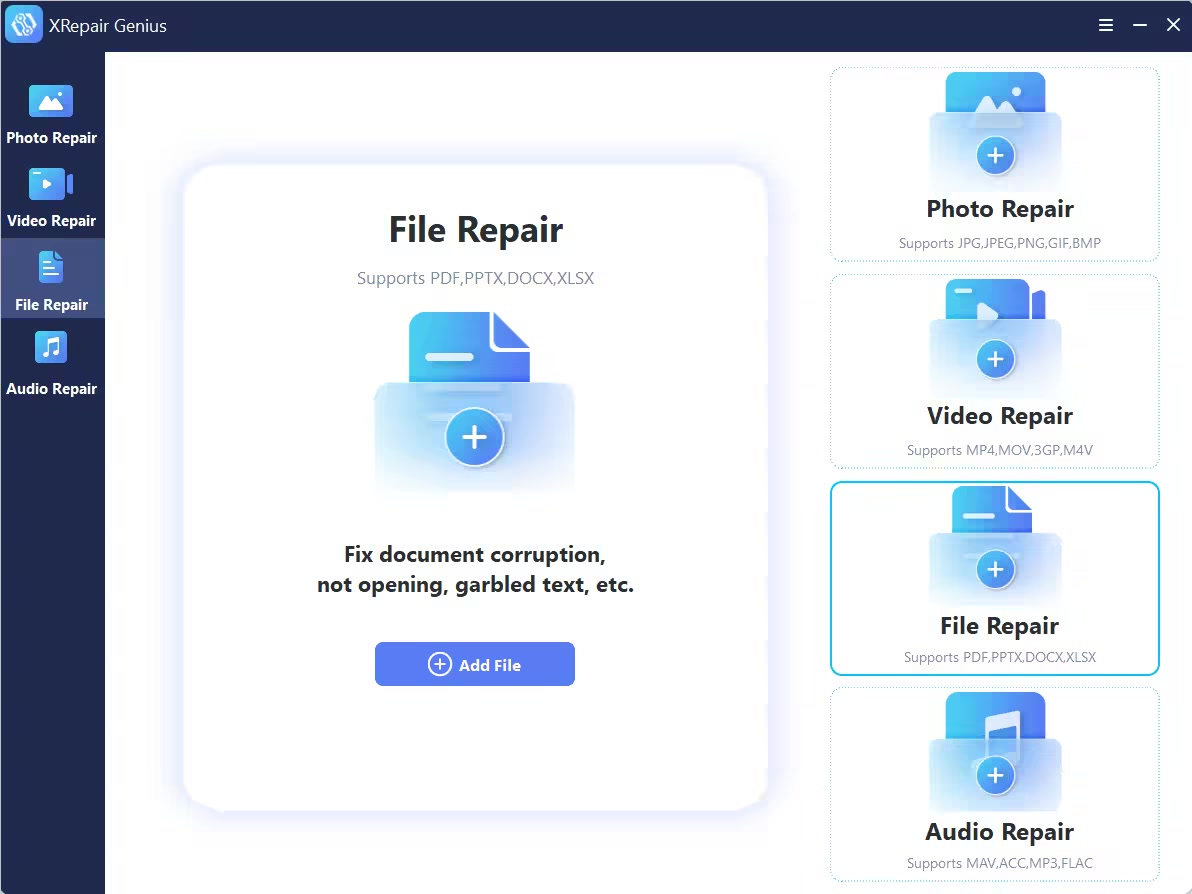Image resolution: width=1192 pixels, height=894 pixels.
Task: Click plus icon on Photo Repair card
Action: pyautogui.click(x=995, y=156)
